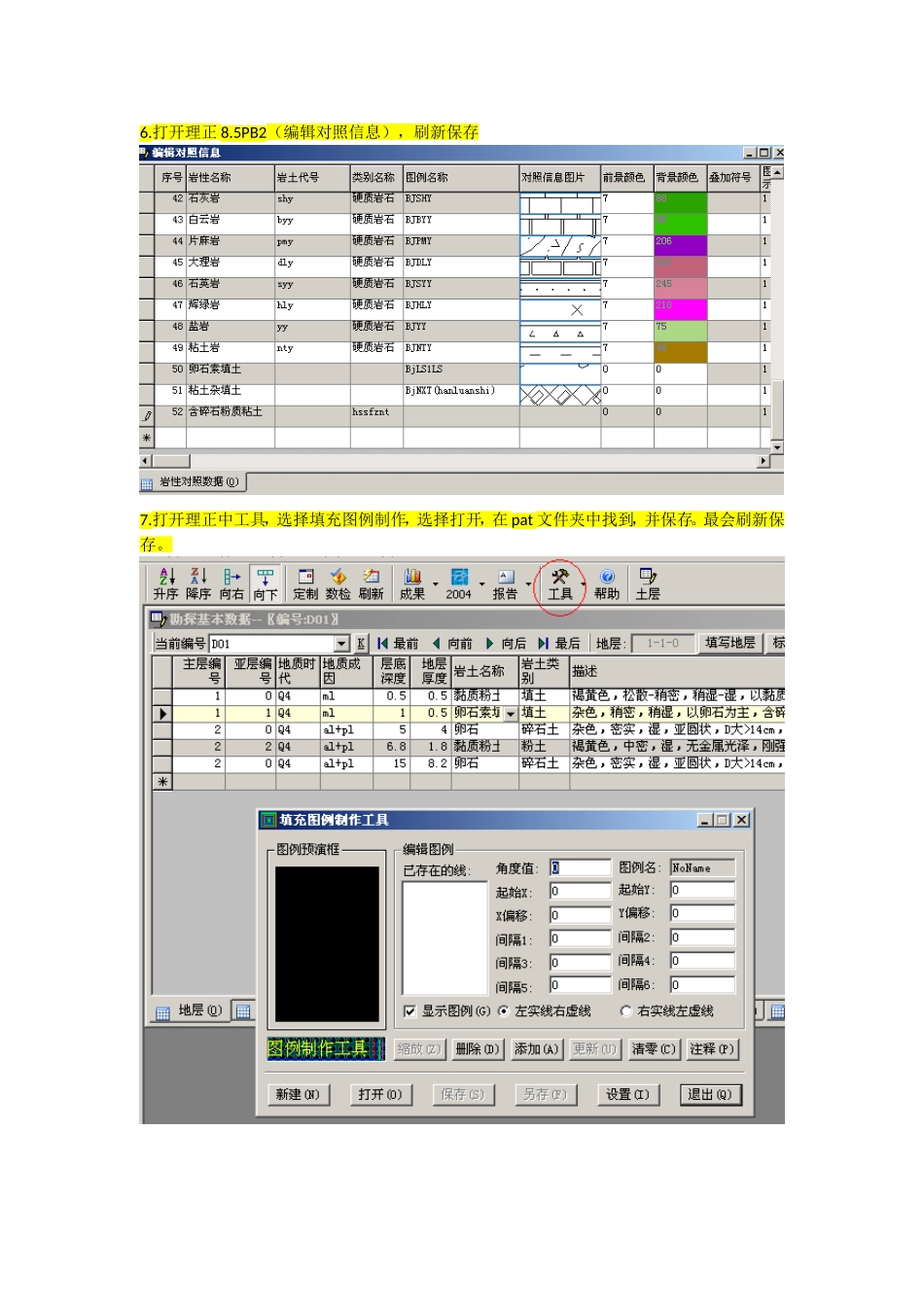Screen dimensions: 924x1307
Task: Click the 数检 data check icon
Action: [x=338, y=578]
